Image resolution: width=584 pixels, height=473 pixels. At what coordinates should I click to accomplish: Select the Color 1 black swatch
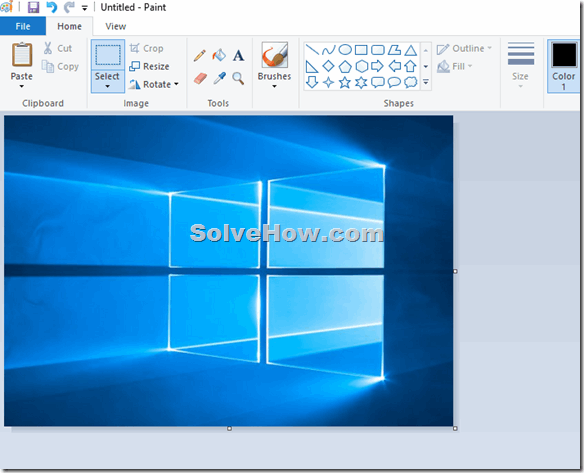coord(564,55)
